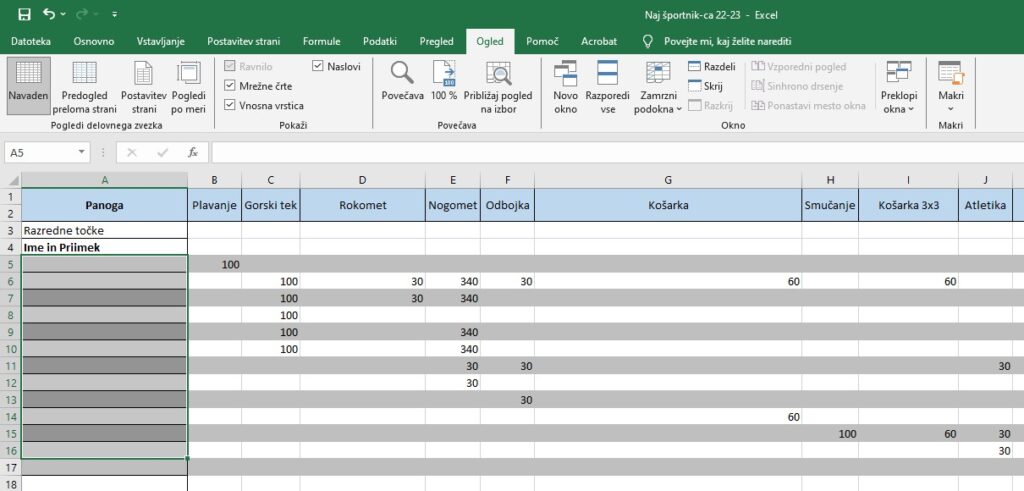Undo the last action
The width and height of the screenshot is (1024, 491).
[49, 14]
